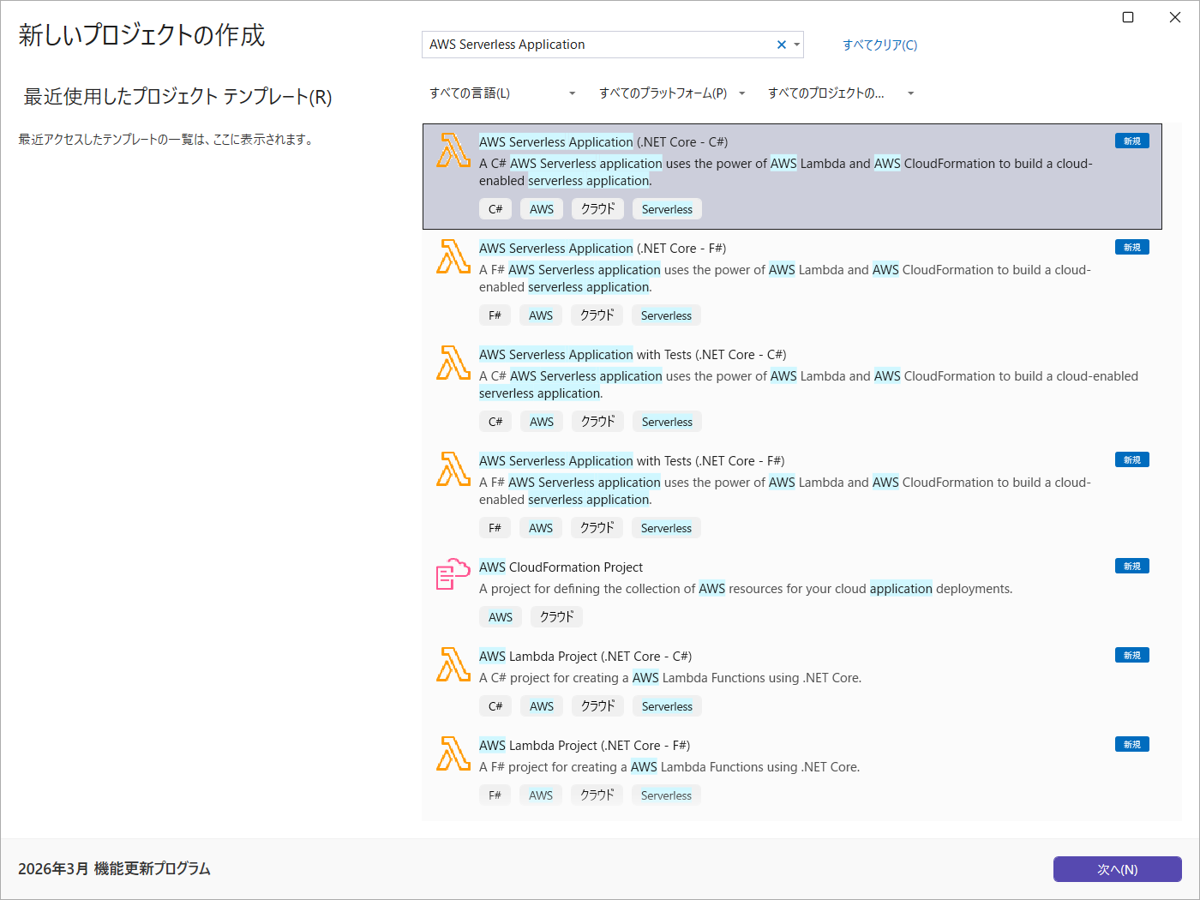The height and width of the screenshot is (900, 1200).
Task: Select AWS Lambda Project (.NET Core - C#) template
Action: [x=792, y=682]
